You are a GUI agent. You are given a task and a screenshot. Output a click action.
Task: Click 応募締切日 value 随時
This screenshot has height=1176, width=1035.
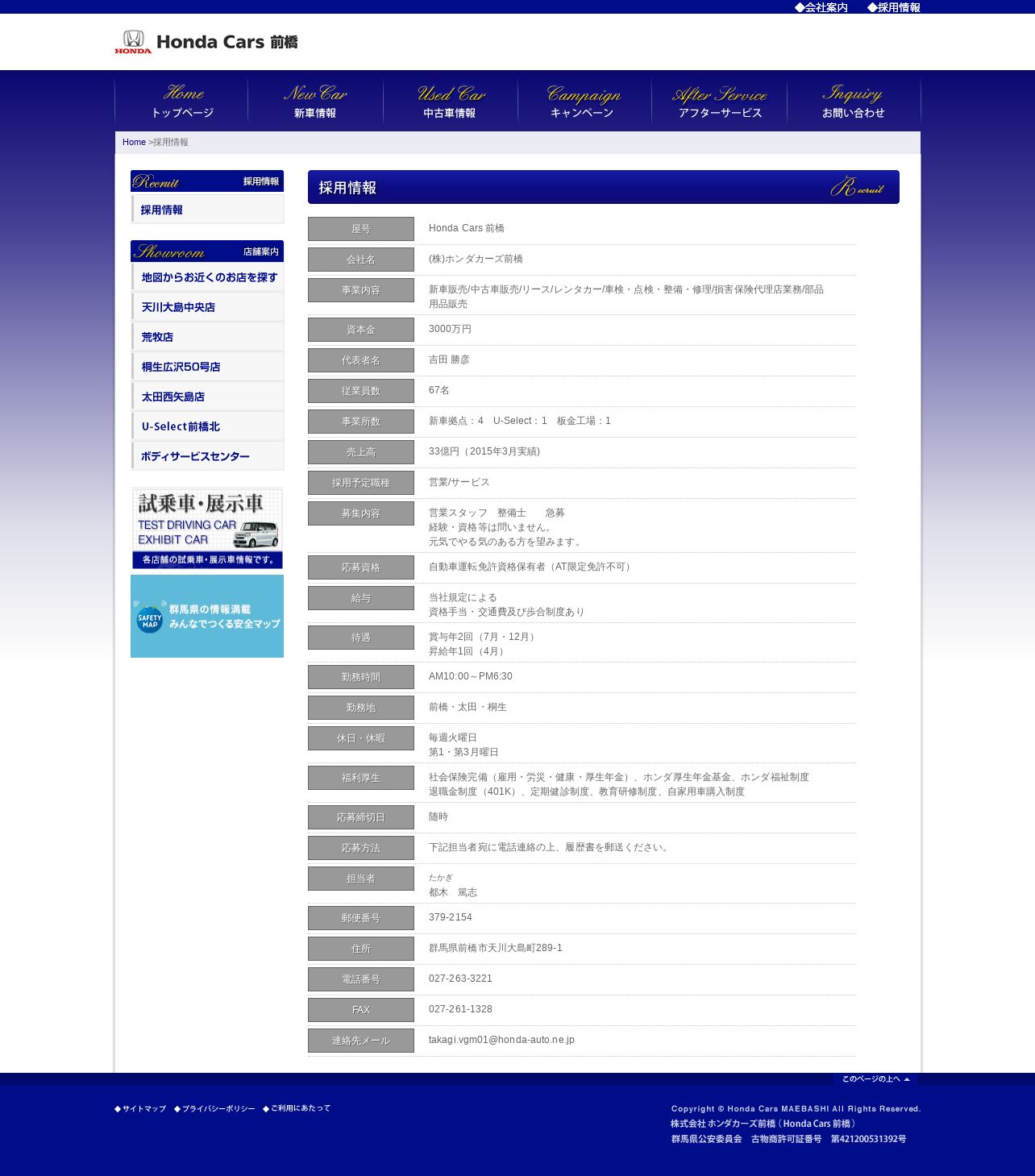(x=439, y=817)
